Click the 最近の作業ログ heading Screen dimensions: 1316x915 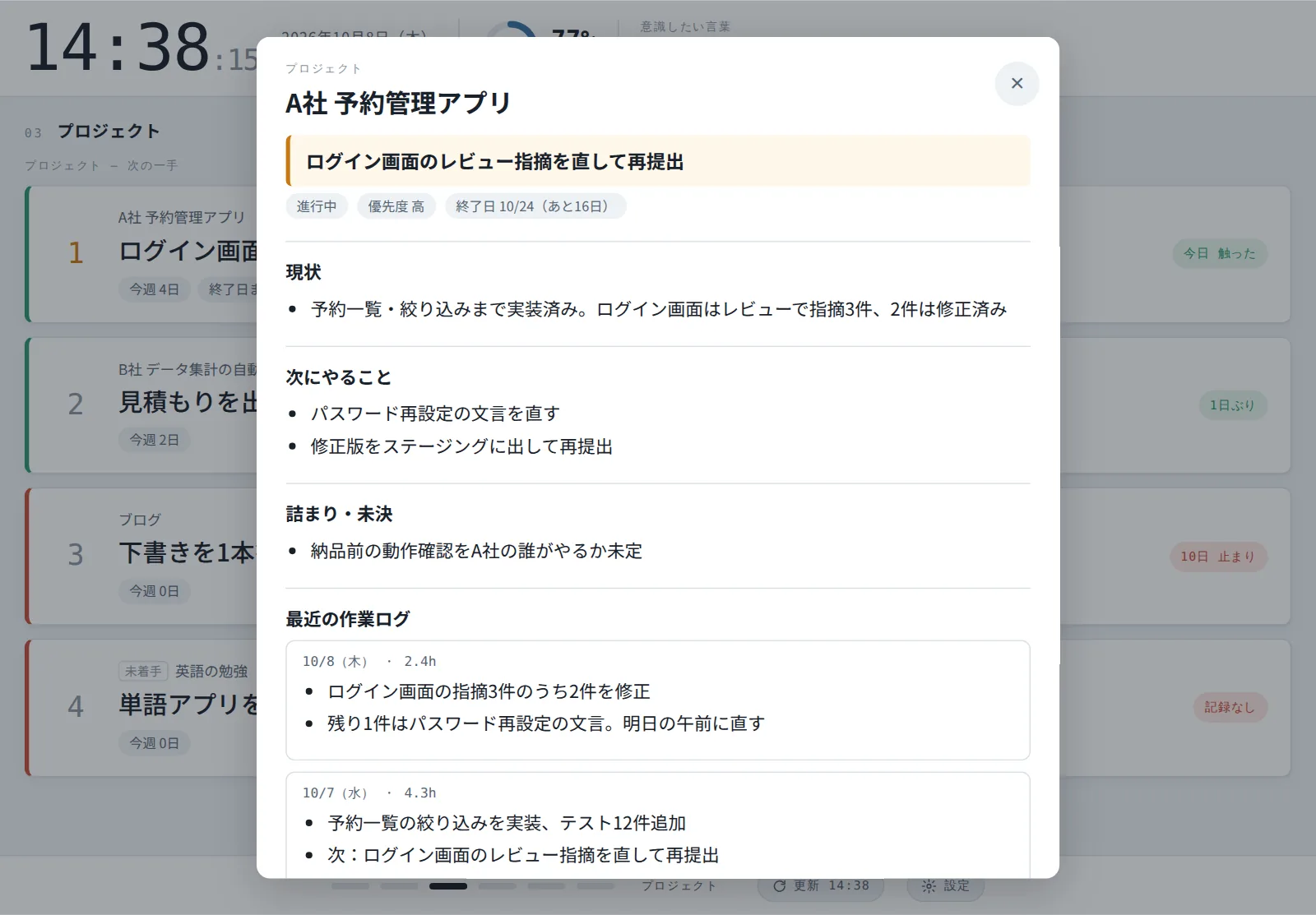click(x=347, y=618)
